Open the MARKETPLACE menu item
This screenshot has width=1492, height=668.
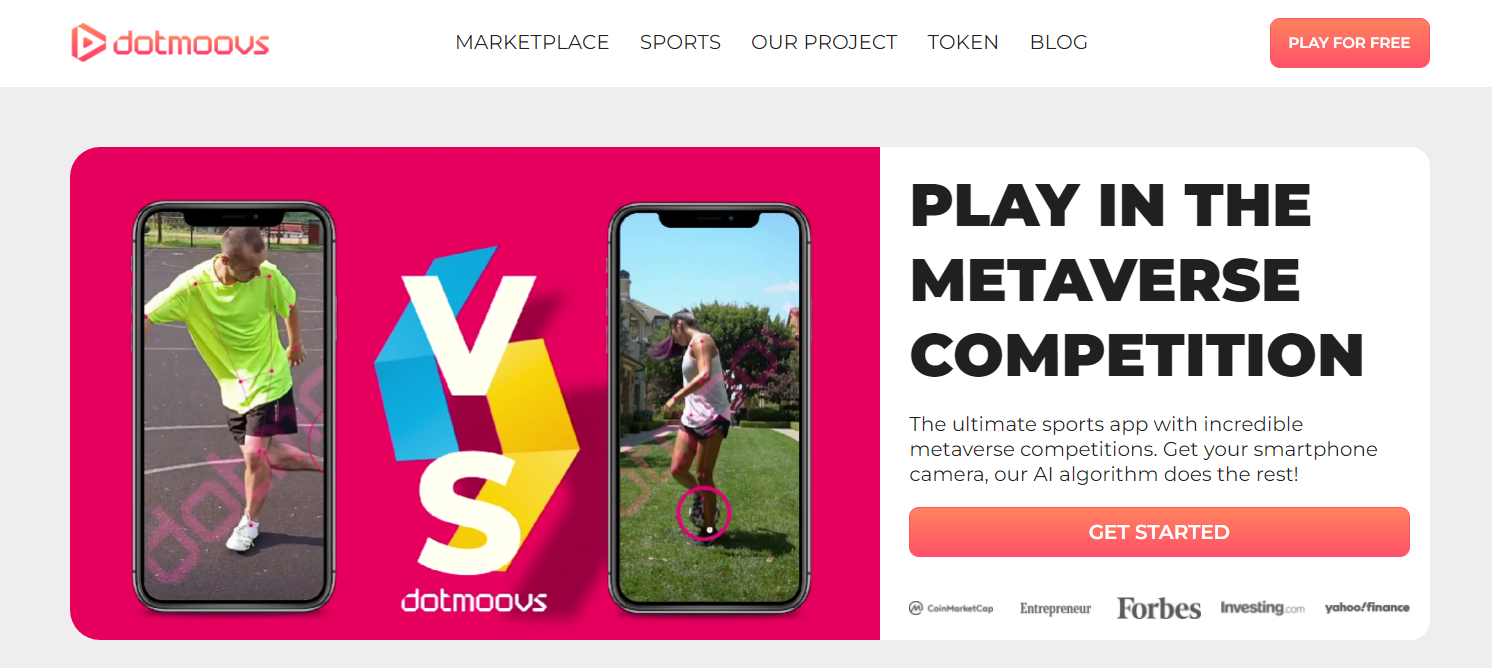(x=532, y=43)
